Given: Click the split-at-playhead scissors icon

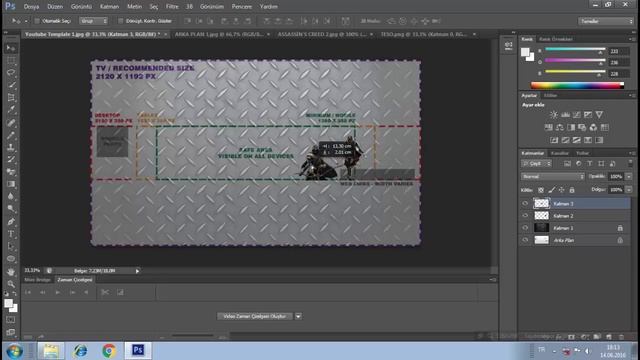Looking at the screenshot, I should (105, 292).
